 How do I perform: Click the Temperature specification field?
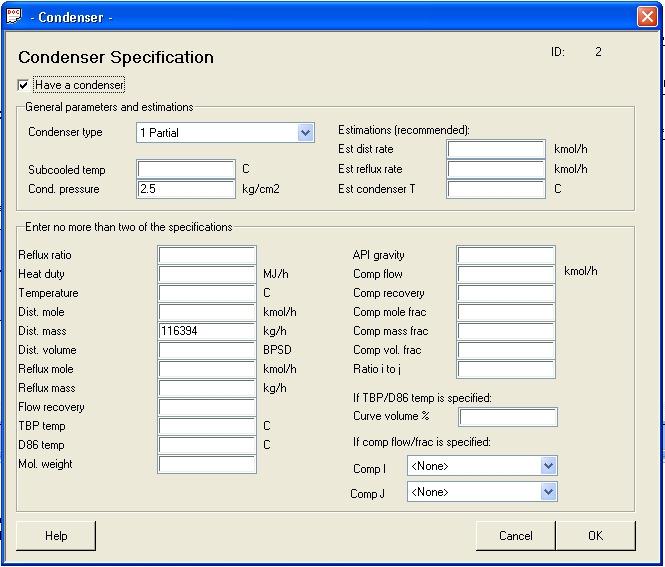207,293
